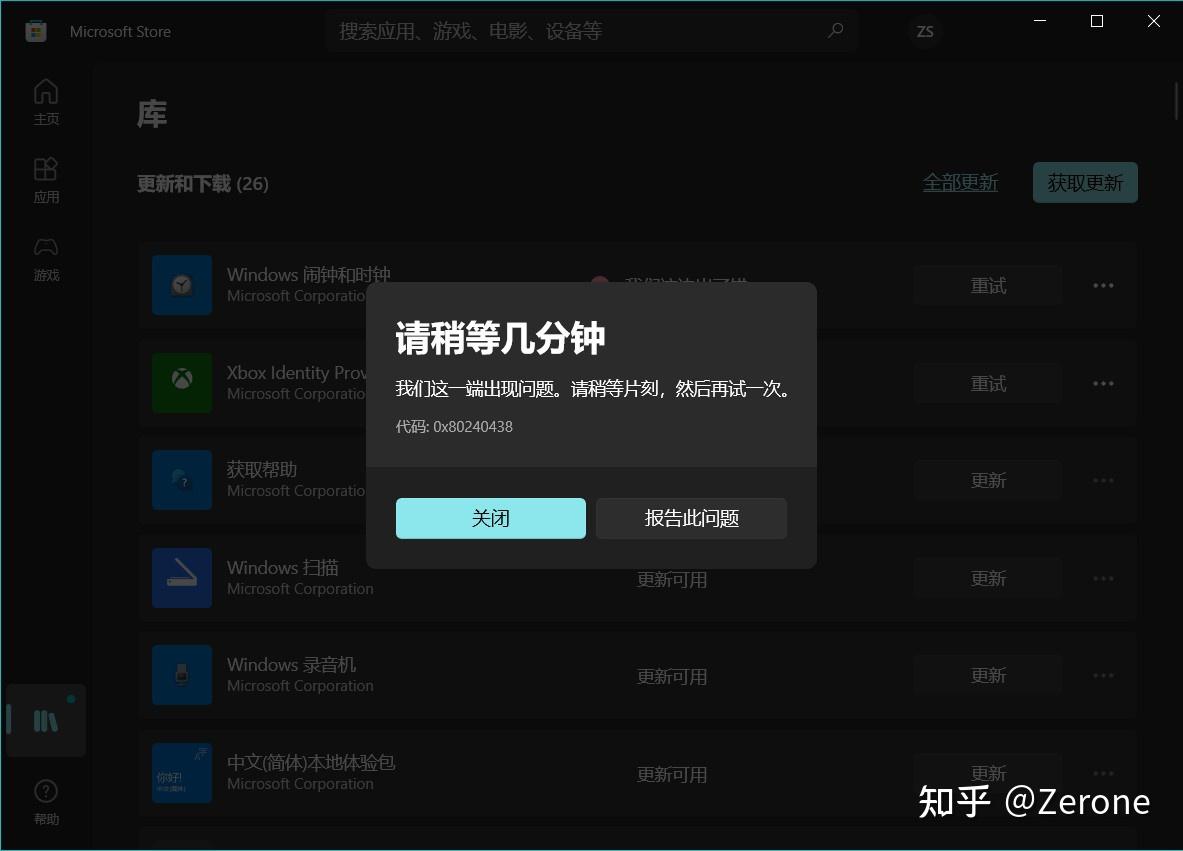Click the Microsoft Store logo
Screen dimensions: 1183x851
tap(35, 31)
